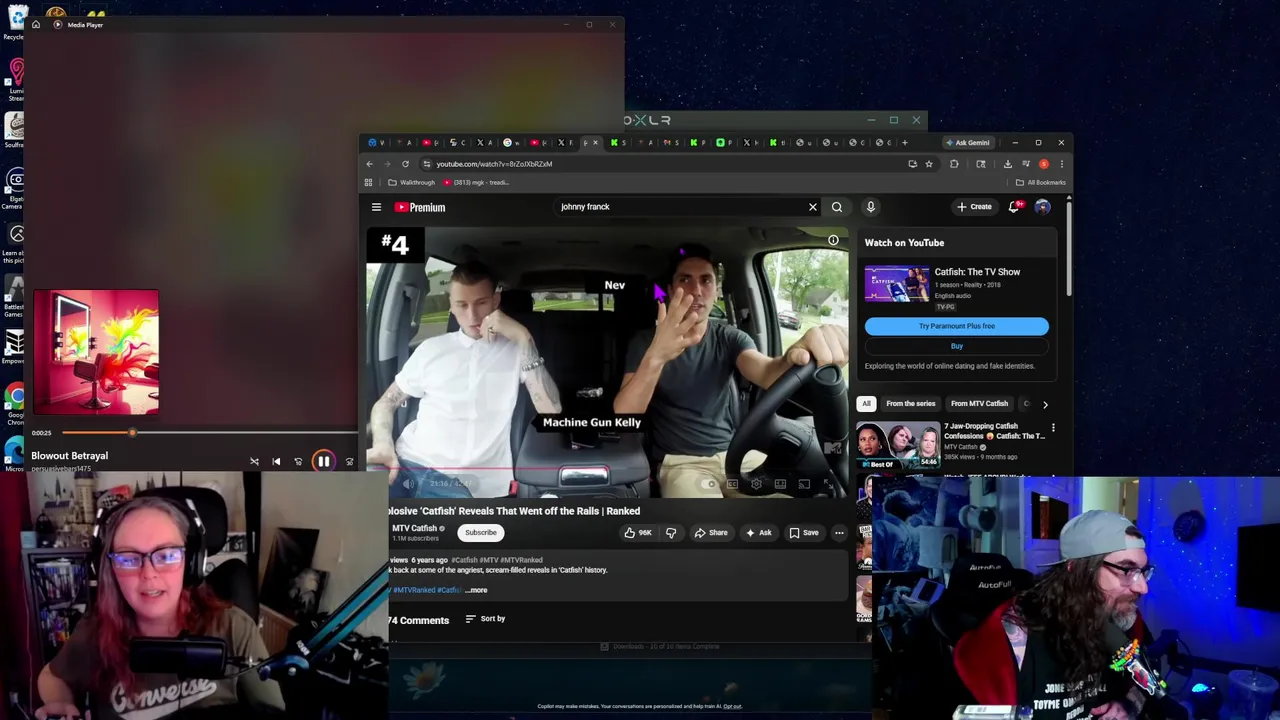1280x720 pixels.
Task: Open options for 7 Jaw-Dropping Catfish Confessions
Action: pos(1053,428)
